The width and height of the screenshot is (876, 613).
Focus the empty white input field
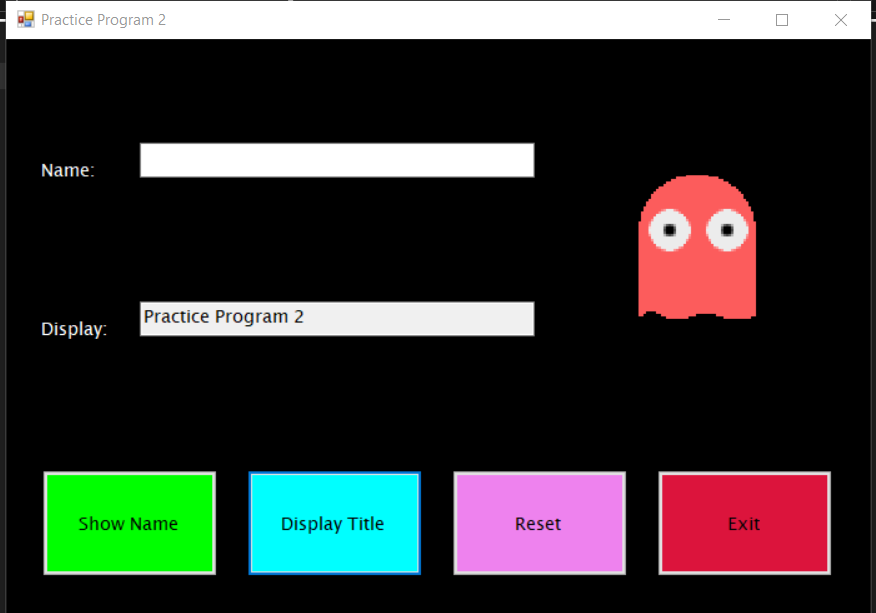(x=336, y=160)
